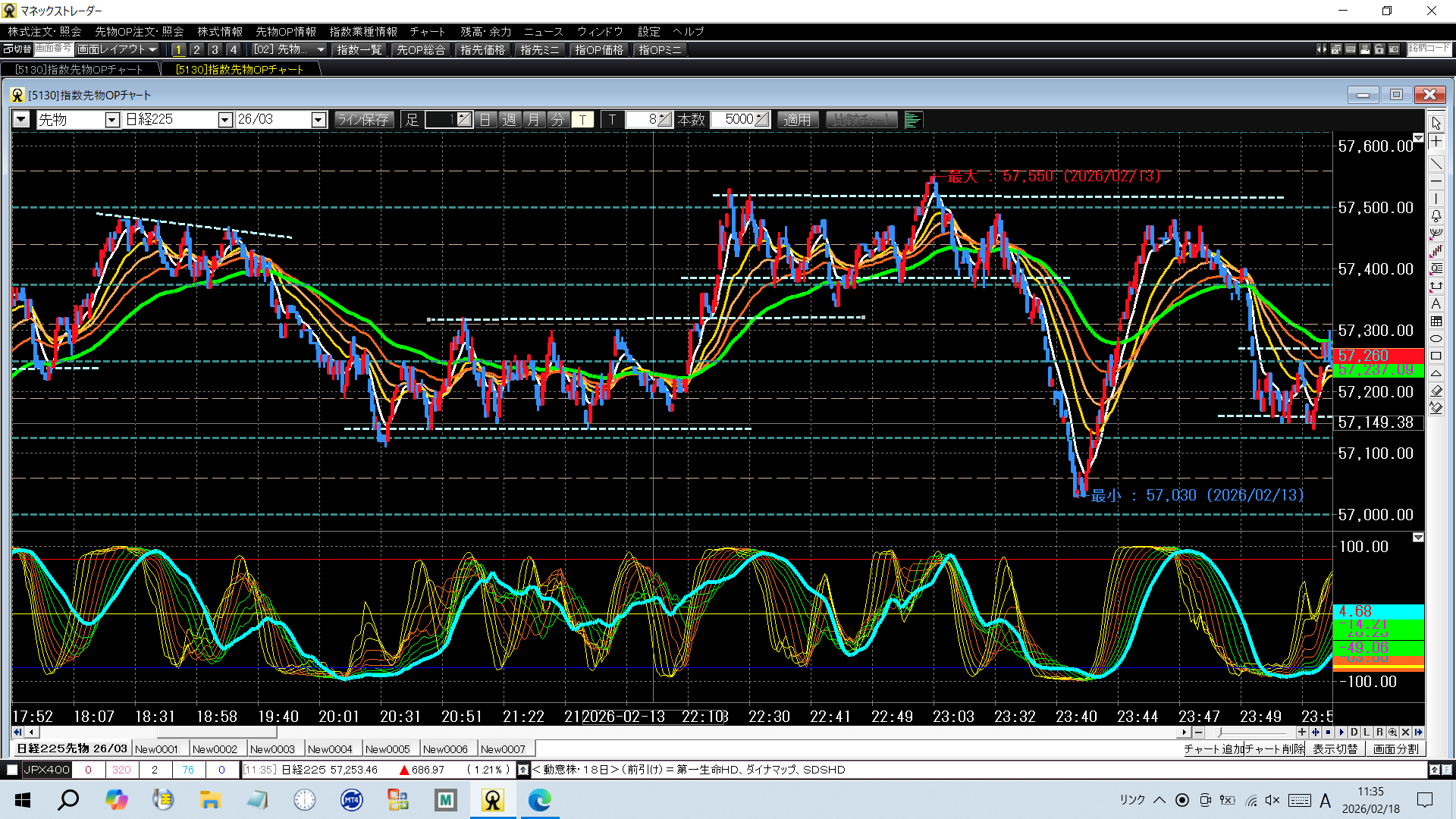This screenshot has height=819, width=1456.
Task: Open the 26/03 contract month dropdown
Action: pos(318,120)
